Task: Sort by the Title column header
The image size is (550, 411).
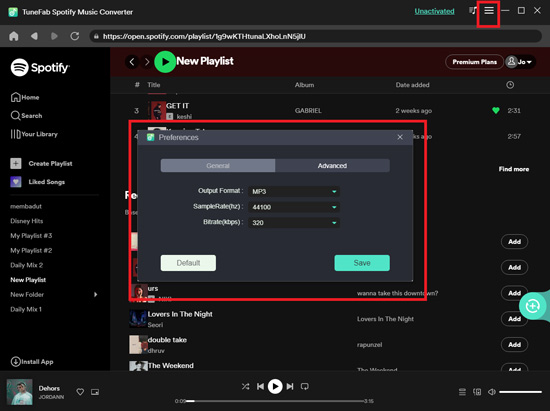Action: (154, 85)
